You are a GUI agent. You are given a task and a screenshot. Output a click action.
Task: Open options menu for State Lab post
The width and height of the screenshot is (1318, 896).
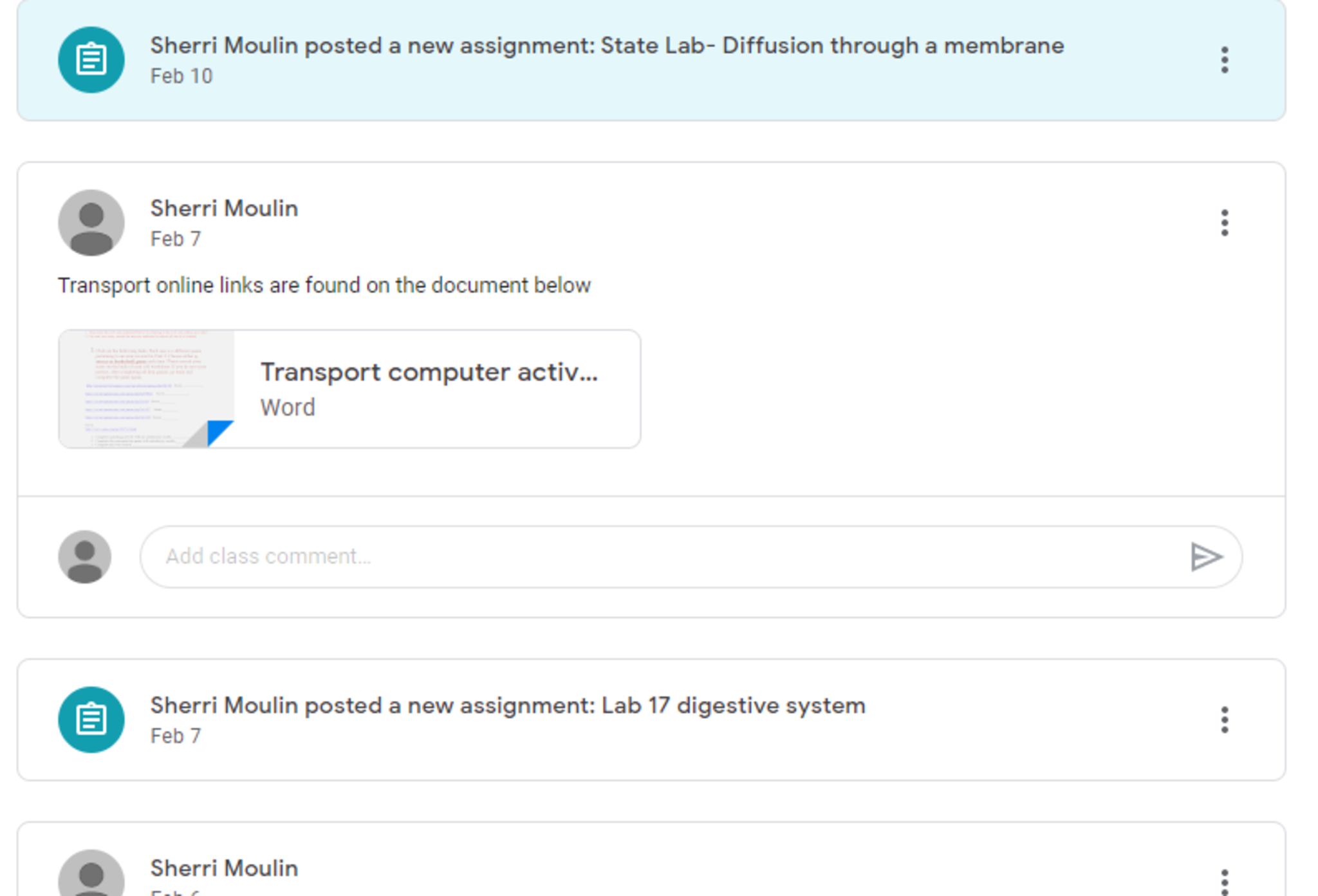coord(1224,60)
